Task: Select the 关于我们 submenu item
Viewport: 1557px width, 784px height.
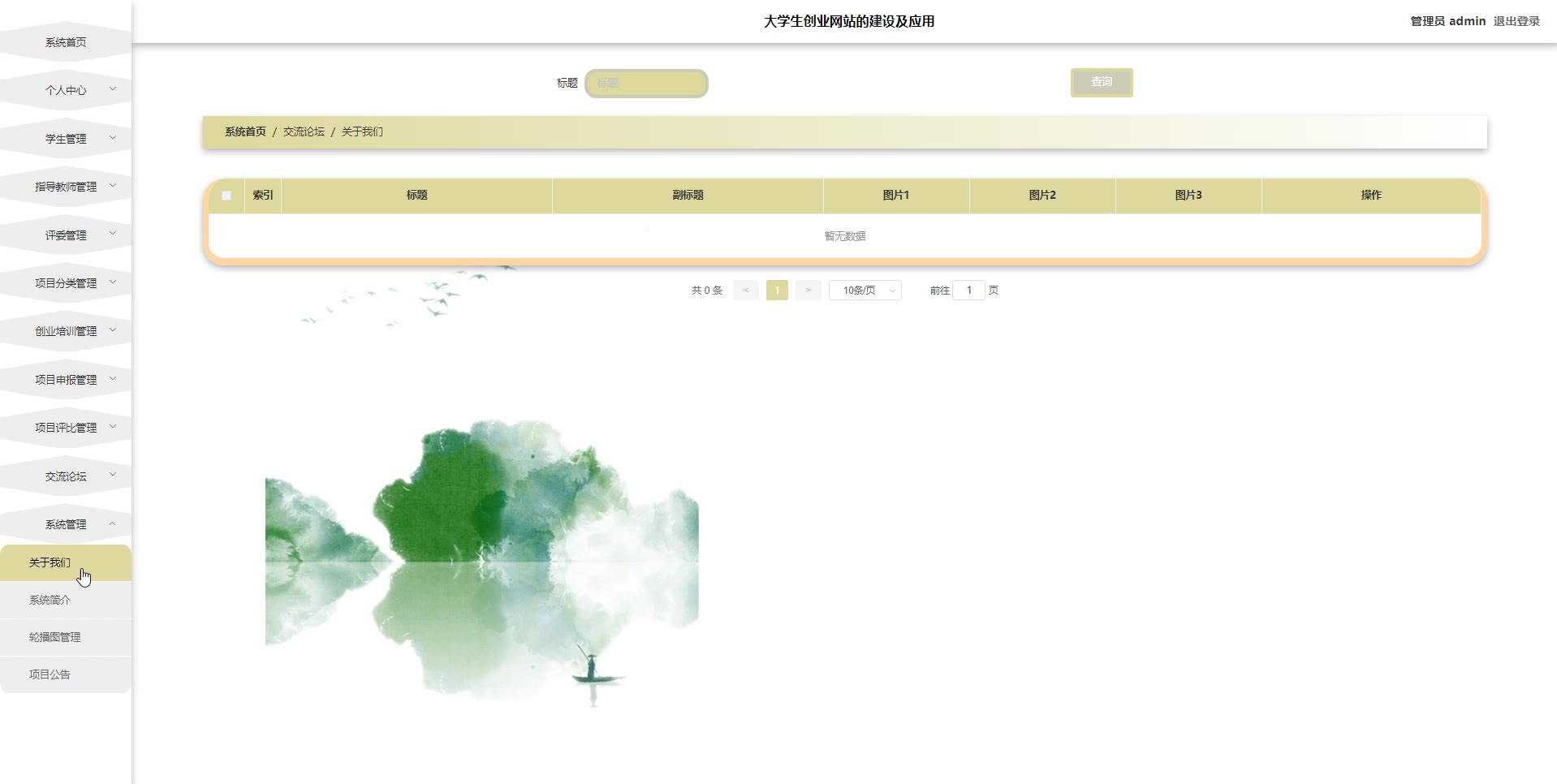Action: [66, 562]
